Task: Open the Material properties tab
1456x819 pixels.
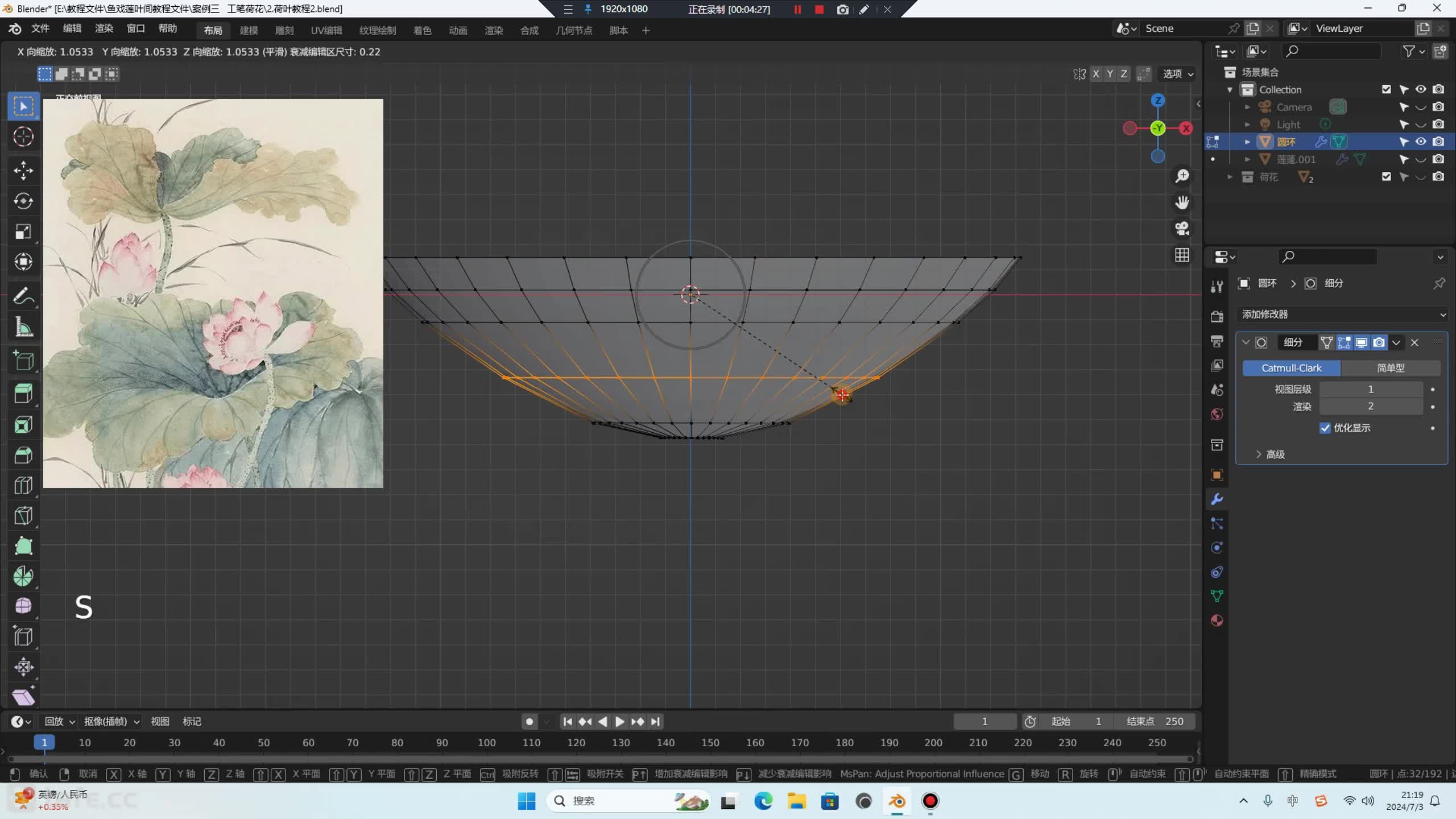Action: tap(1217, 621)
